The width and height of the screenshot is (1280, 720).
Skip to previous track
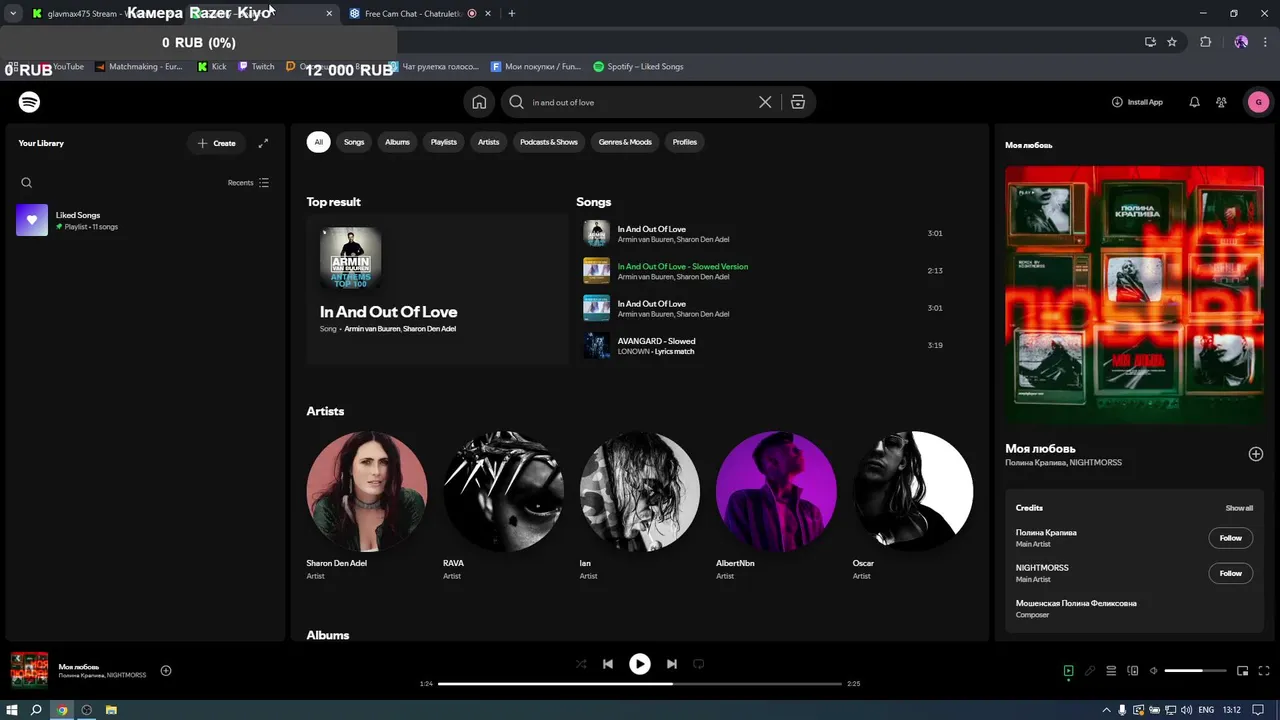click(x=608, y=664)
